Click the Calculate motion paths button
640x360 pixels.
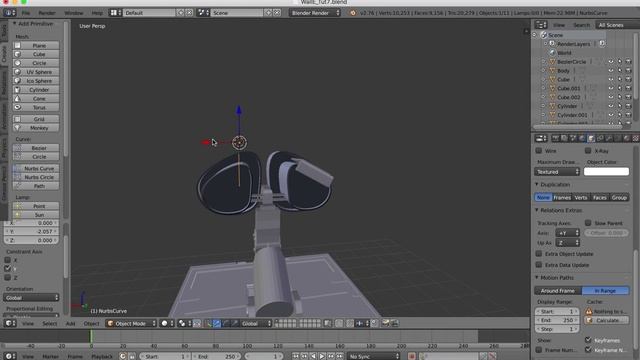click(607, 320)
